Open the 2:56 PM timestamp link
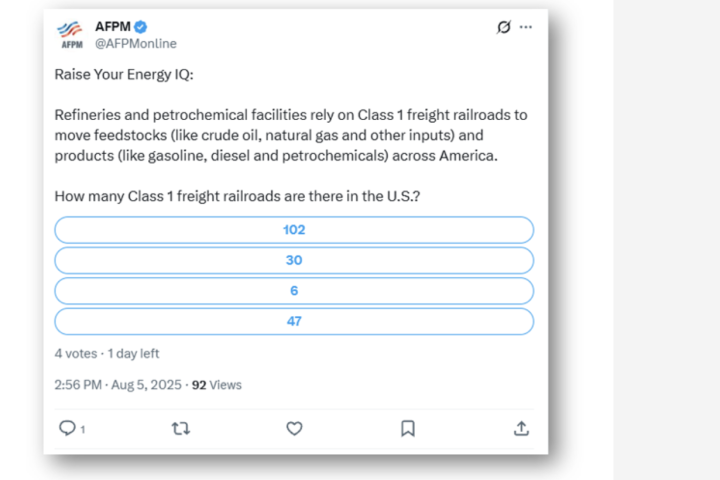Screen dimensions: 720x480 (78, 385)
